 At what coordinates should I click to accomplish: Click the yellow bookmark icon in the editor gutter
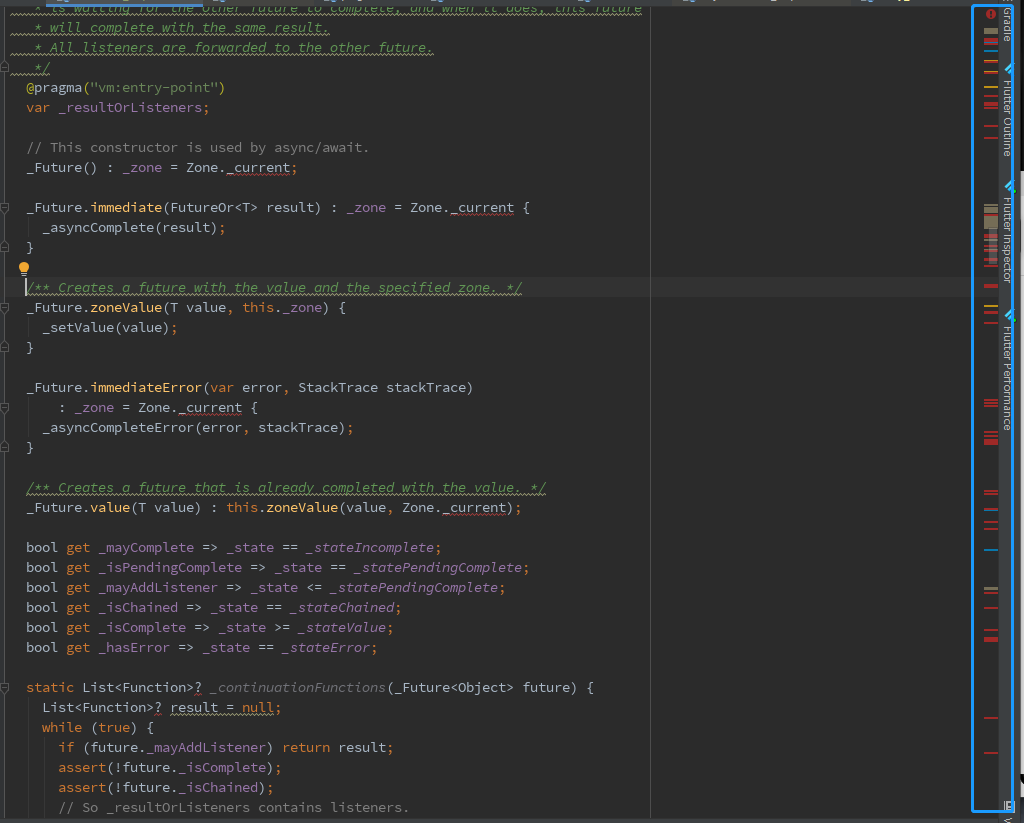pos(24,267)
